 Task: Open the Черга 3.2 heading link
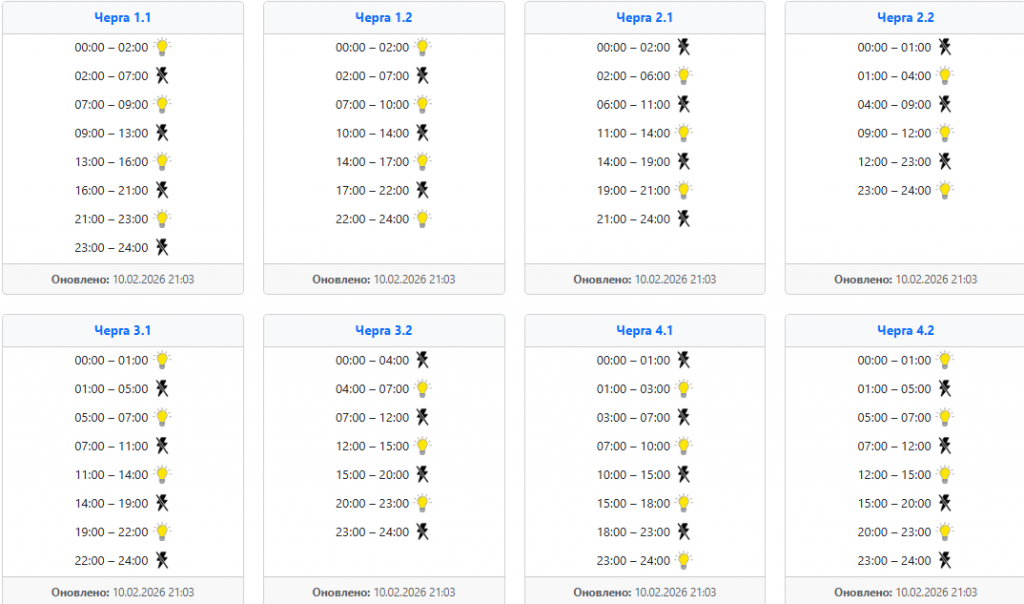click(x=383, y=330)
